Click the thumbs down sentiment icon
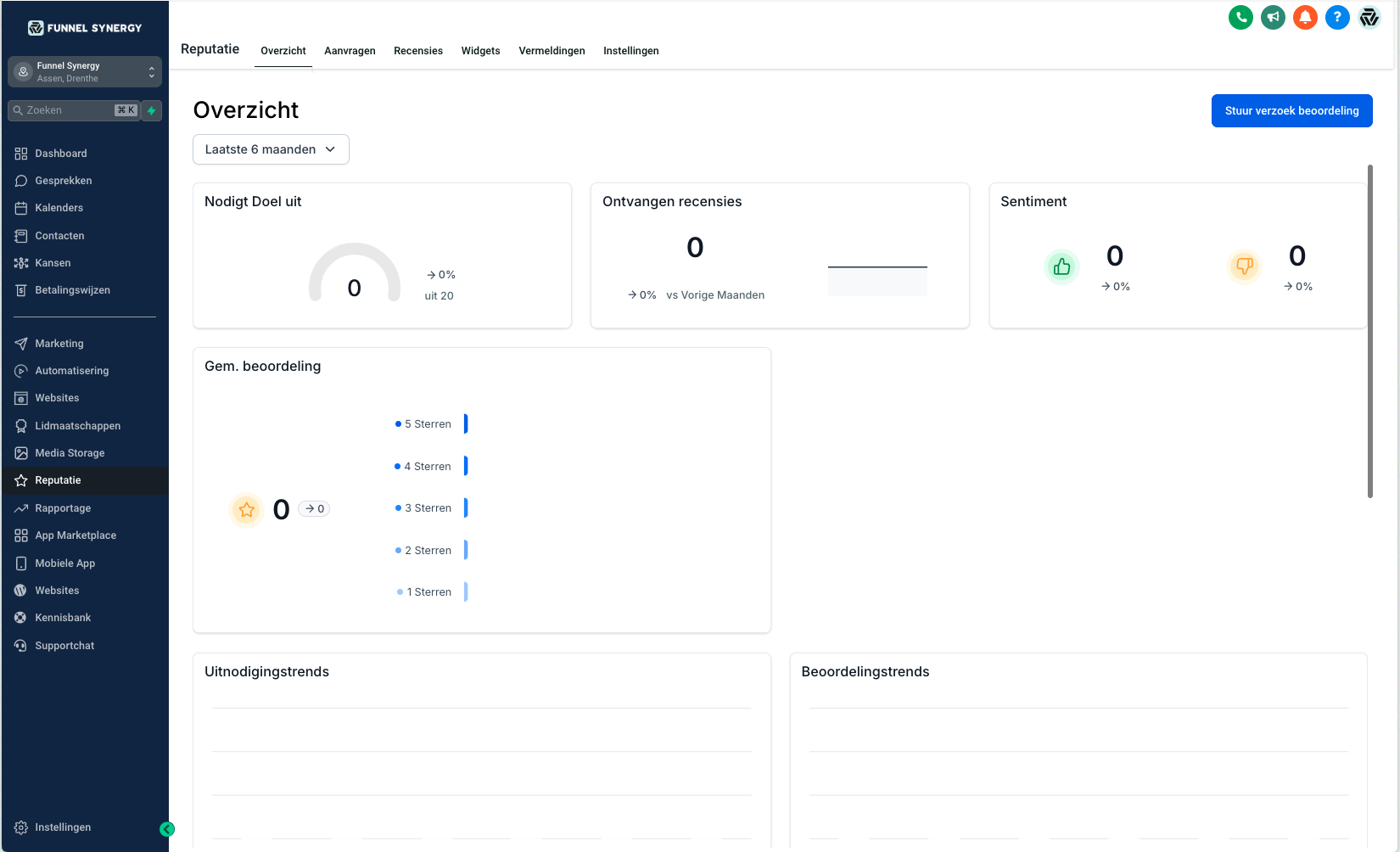The height and width of the screenshot is (852, 1400). (x=1244, y=267)
